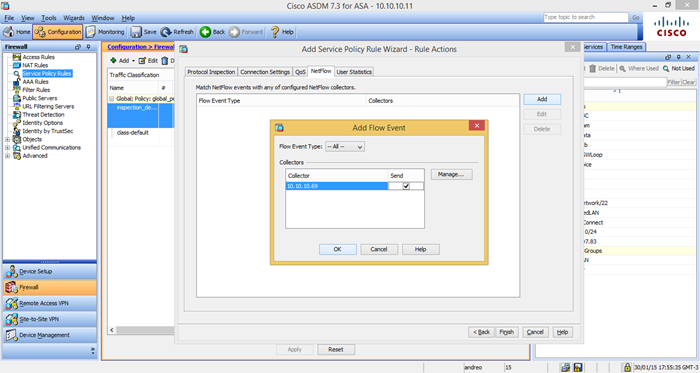Open the Window menu

[103, 18]
